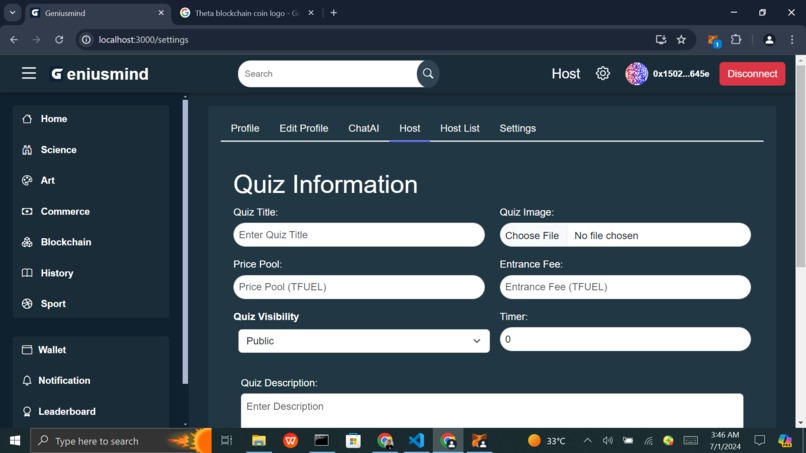
Task: Click the Host link in header
Action: tap(565, 74)
